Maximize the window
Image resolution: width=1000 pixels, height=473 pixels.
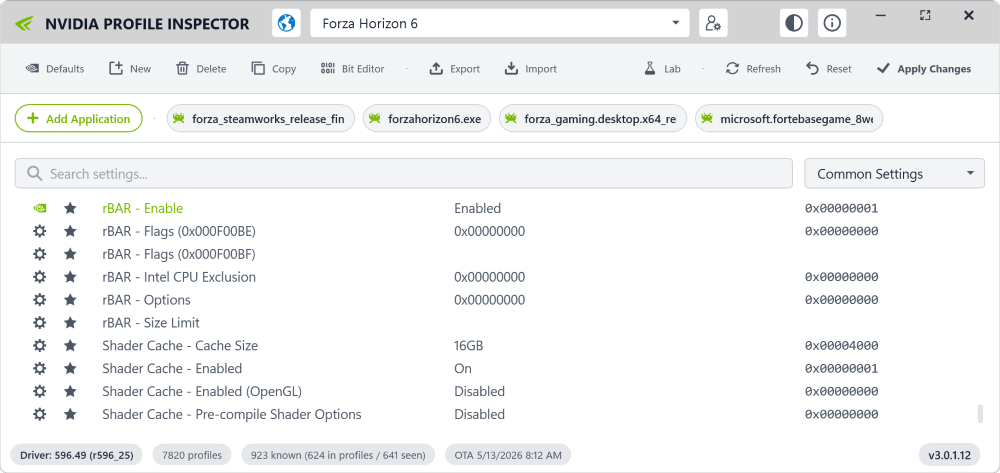(925, 15)
